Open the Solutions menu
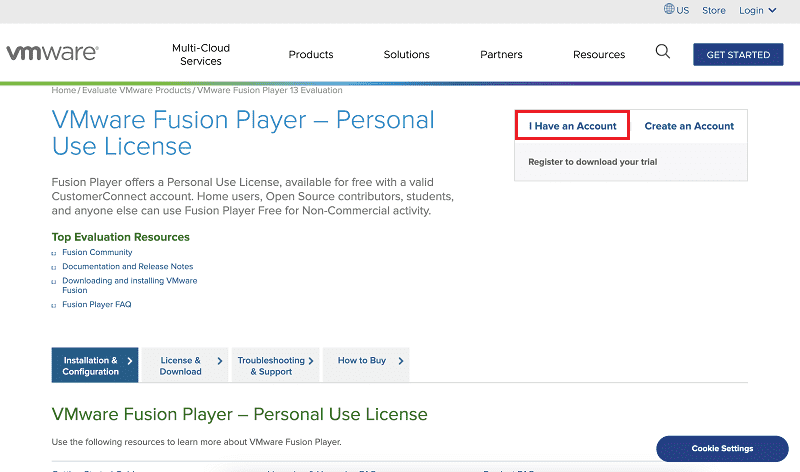 (407, 55)
